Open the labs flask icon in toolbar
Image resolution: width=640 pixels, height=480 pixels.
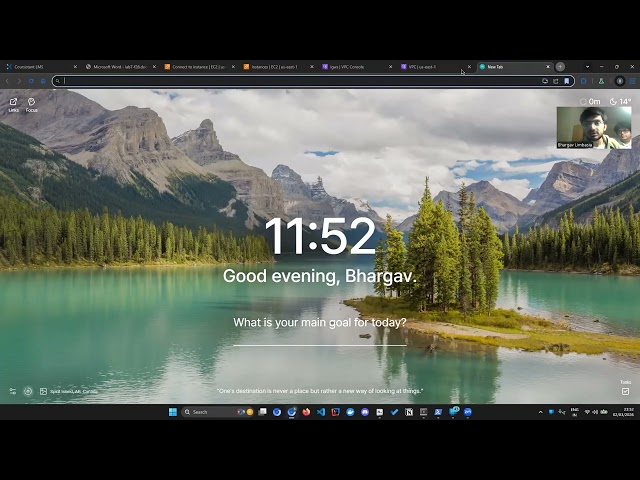point(601,81)
